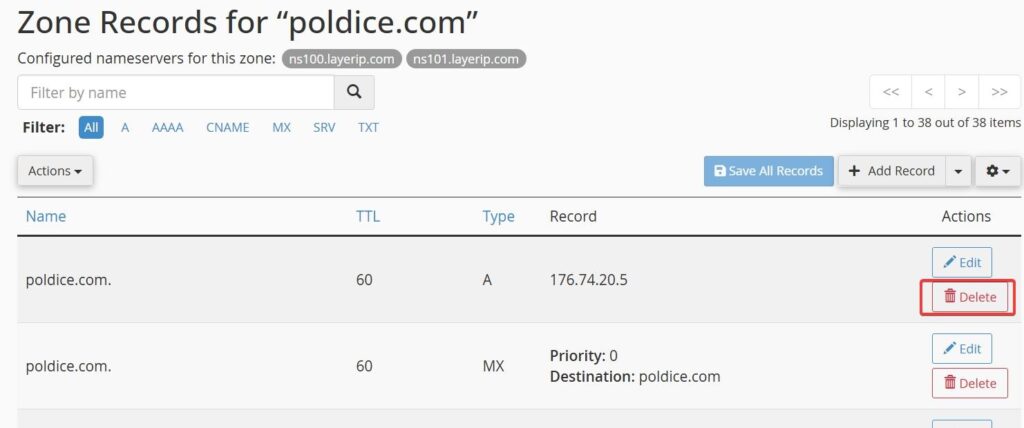Delete the poldice.com MX record
The height and width of the screenshot is (428, 1024).
(x=969, y=383)
